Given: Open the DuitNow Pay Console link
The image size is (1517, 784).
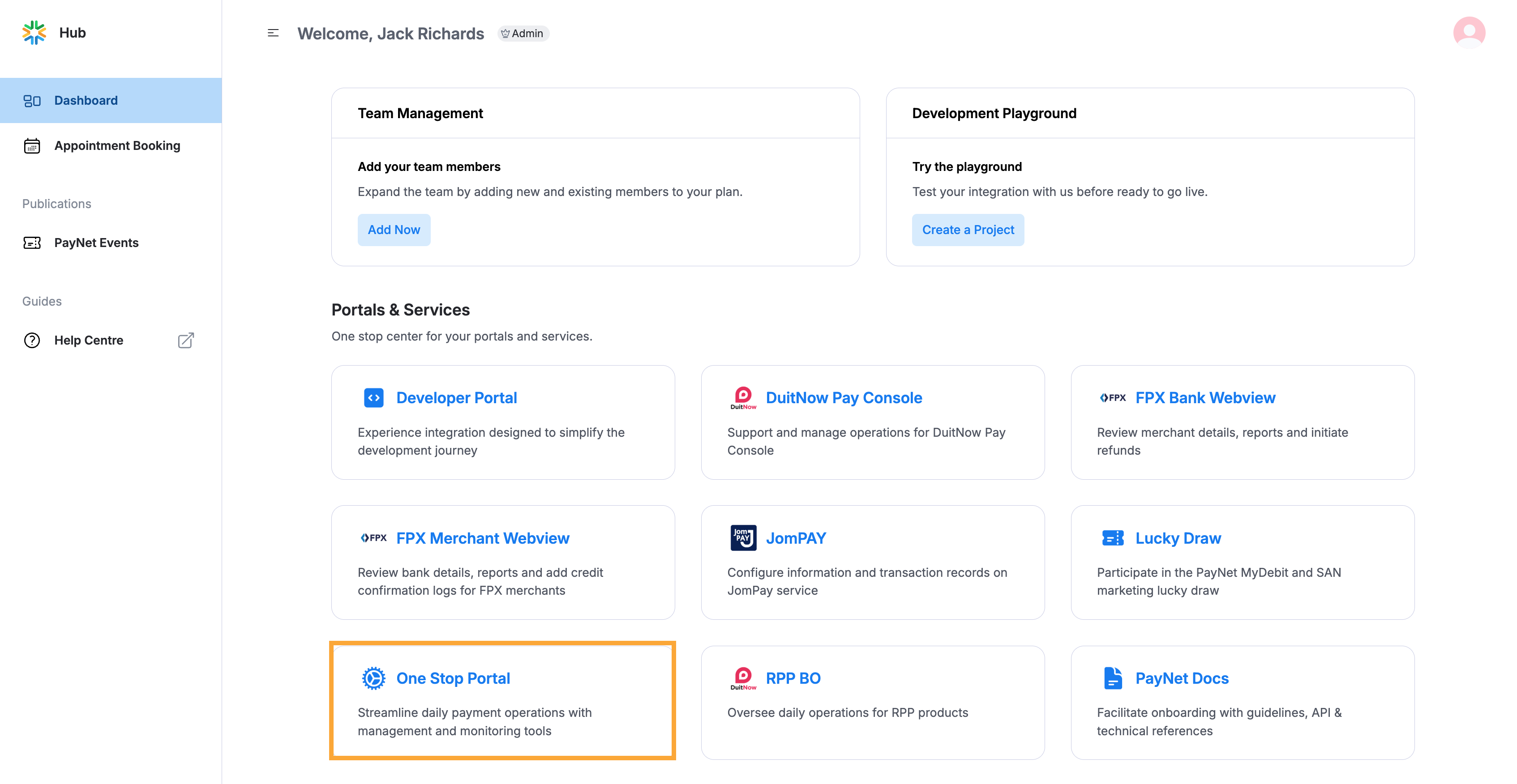Looking at the screenshot, I should tap(843, 398).
